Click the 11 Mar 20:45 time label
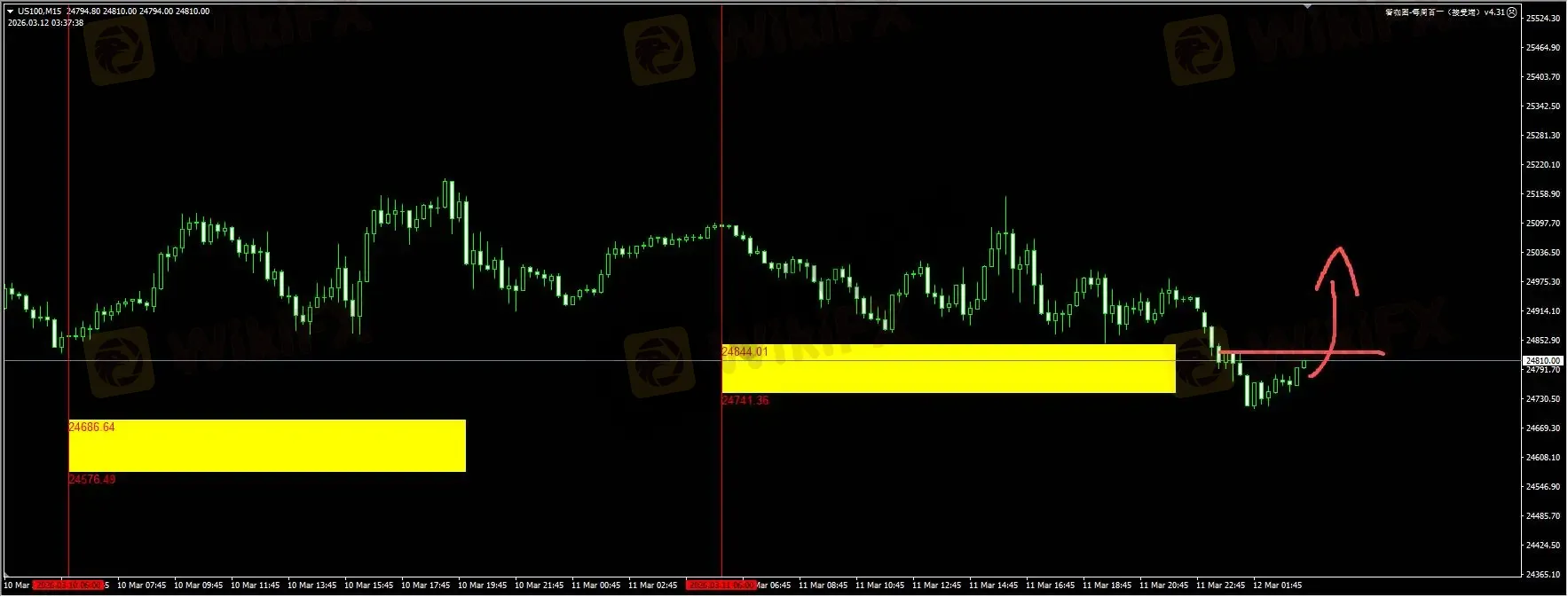The width and height of the screenshot is (1568, 597). (1164, 585)
